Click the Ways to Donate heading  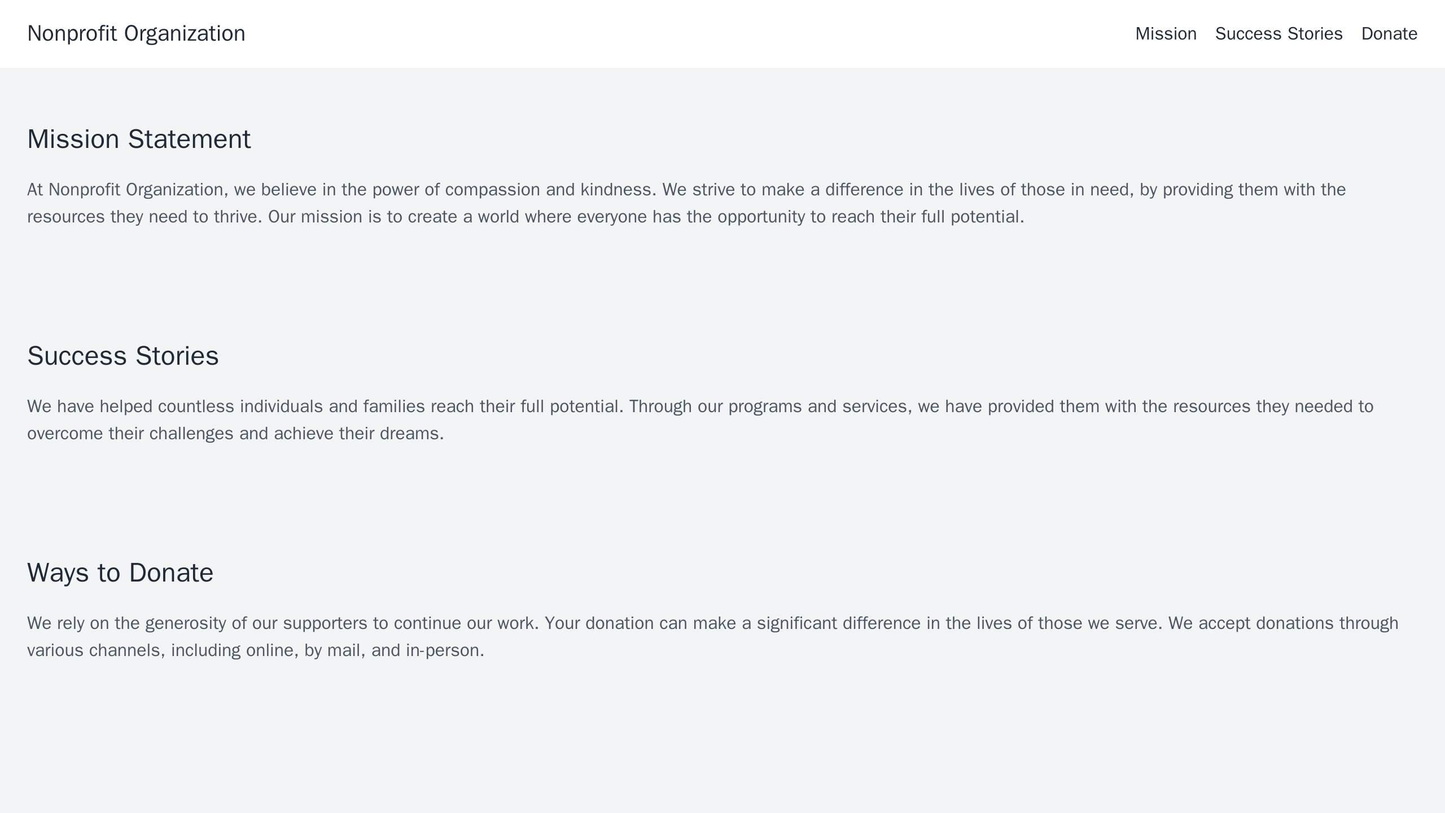[120, 572]
